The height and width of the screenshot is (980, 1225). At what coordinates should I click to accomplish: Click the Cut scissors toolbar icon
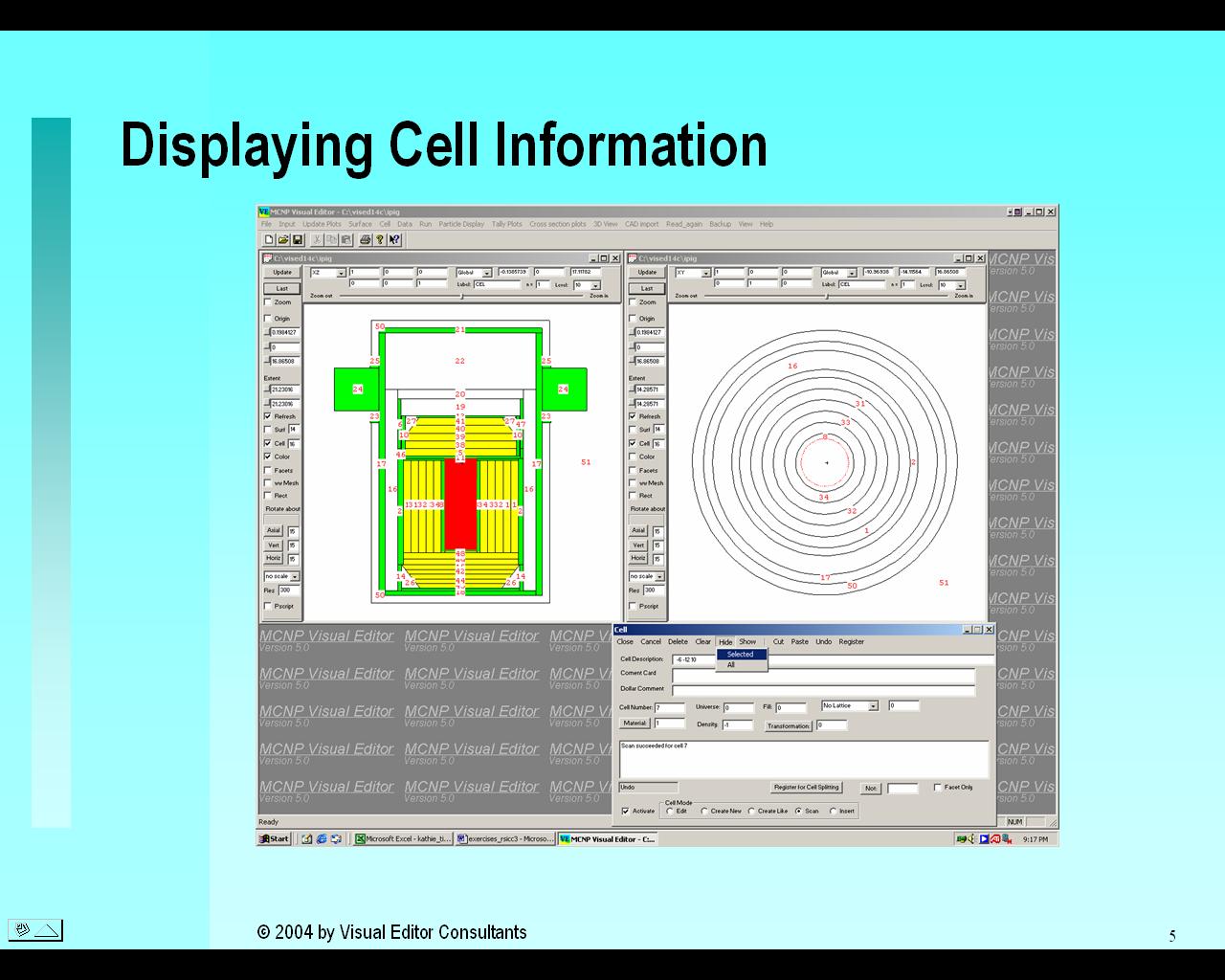point(318,239)
